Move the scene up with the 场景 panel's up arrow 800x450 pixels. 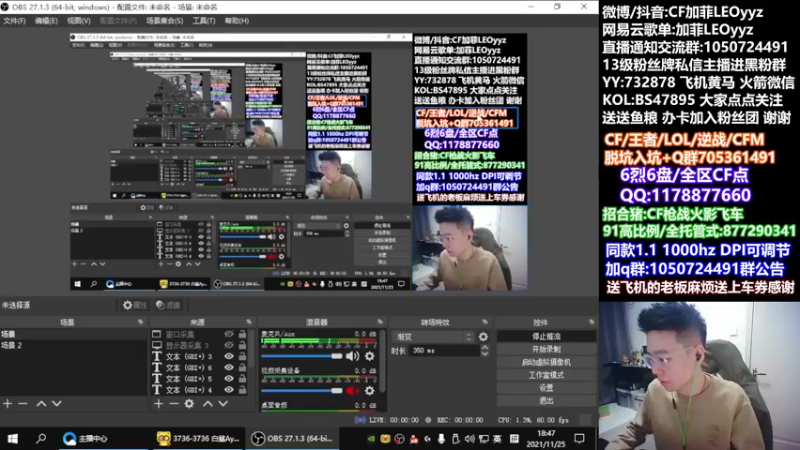pyautogui.click(x=41, y=404)
